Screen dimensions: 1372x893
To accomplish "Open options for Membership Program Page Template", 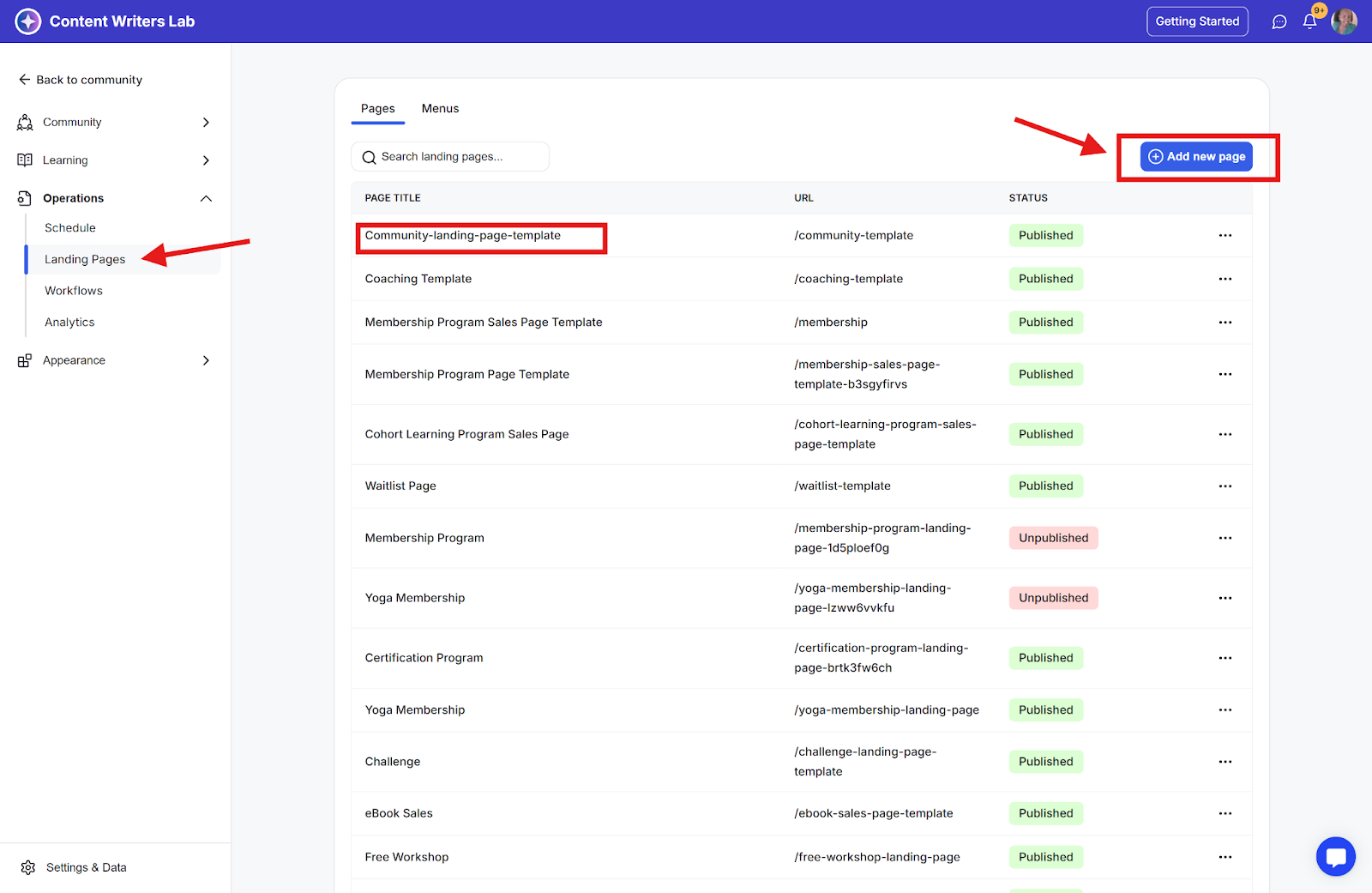I will (x=1225, y=374).
